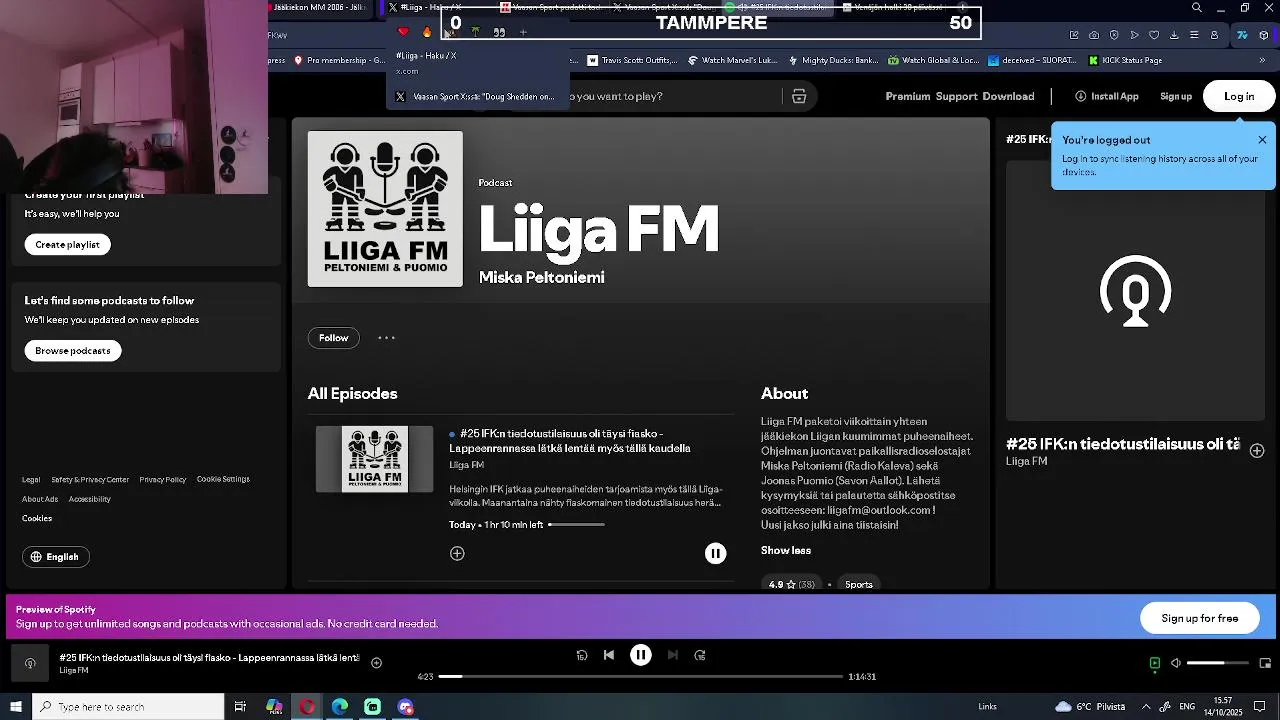This screenshot has width=1280, height=720.
Task: Add now-playing track from the bottom bar
Action: coord(376,662)
